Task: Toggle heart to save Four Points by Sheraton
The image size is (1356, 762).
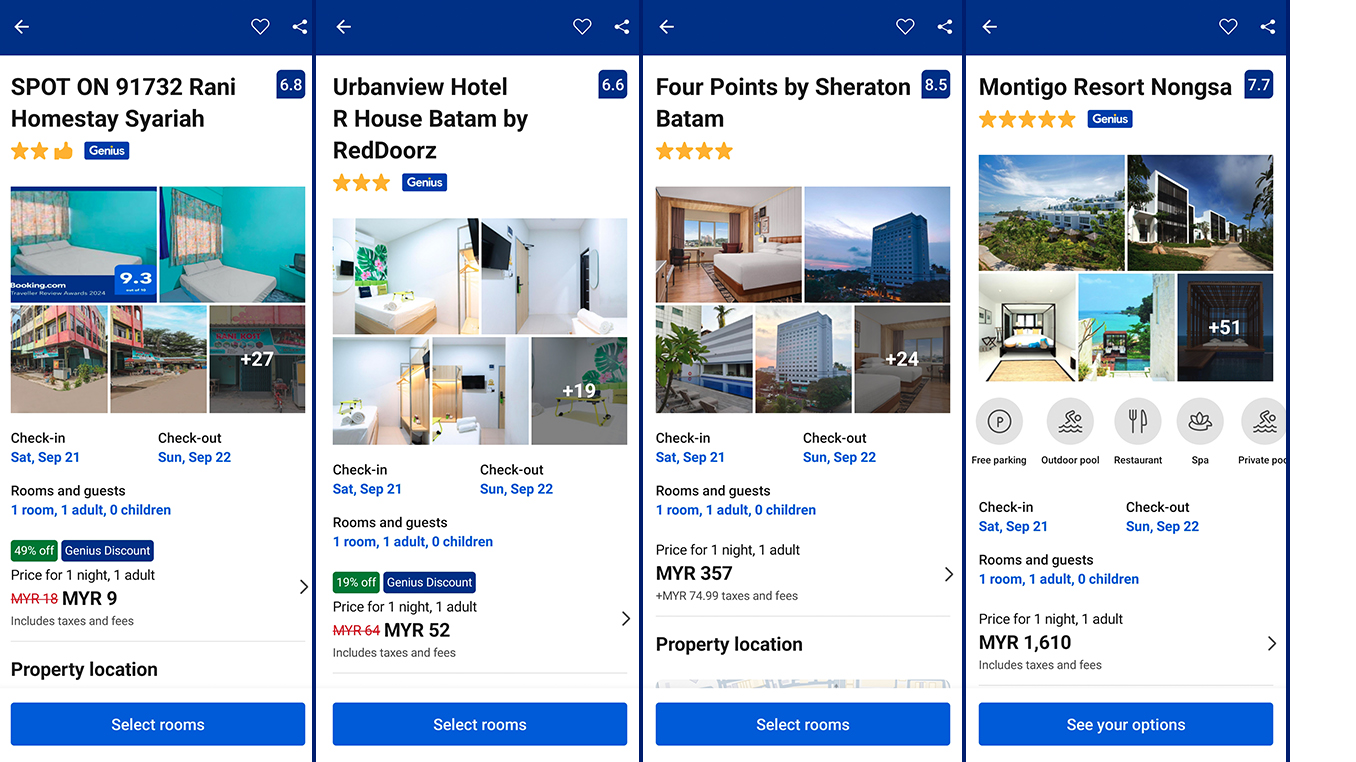Action: pos(905,27)
